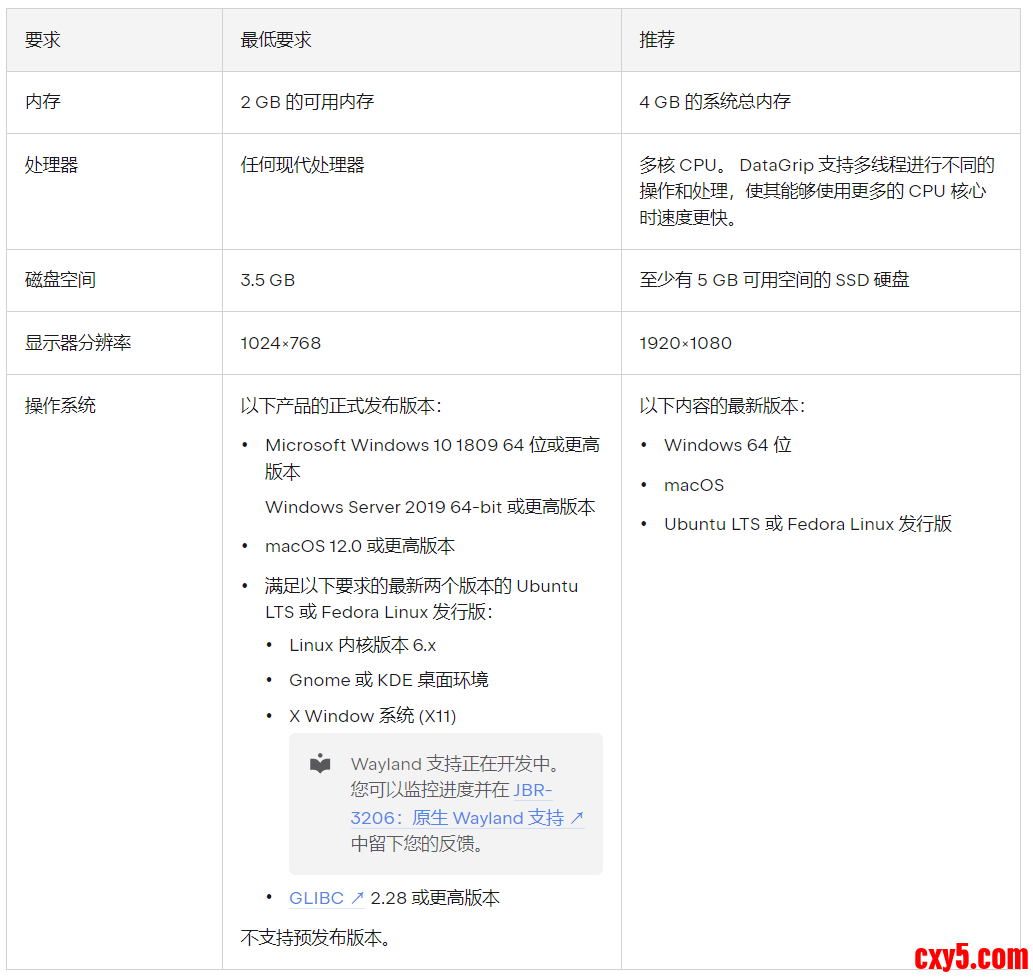Viewport: 1033px width, 977px height.
Task: Click the 任何现代处理器 cell text
Action: pyautogui.click(x=302, y=165)
